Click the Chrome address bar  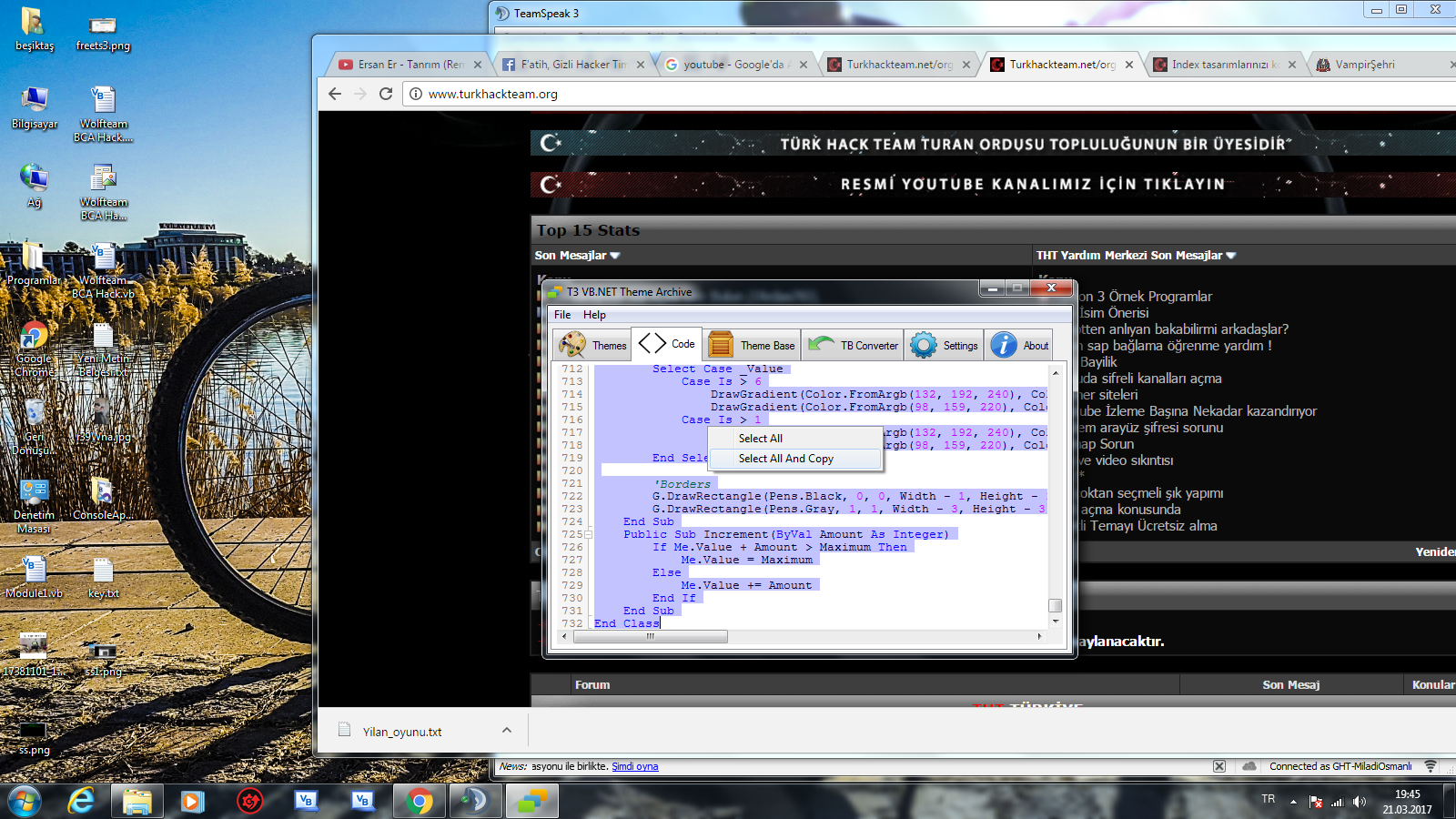point(928,94)
